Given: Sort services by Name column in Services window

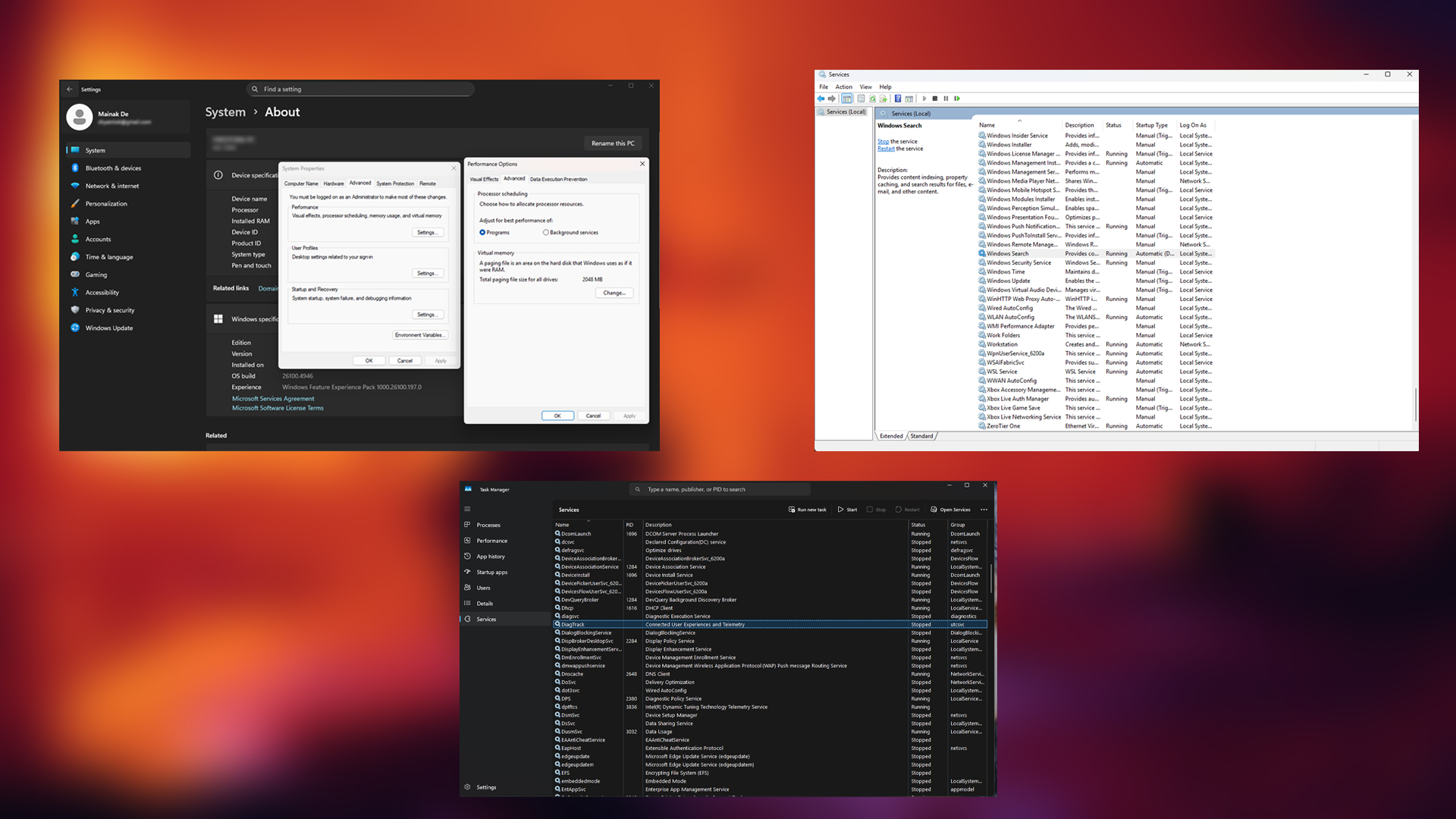Looking at the screenshot, I should coord(1018,125).
